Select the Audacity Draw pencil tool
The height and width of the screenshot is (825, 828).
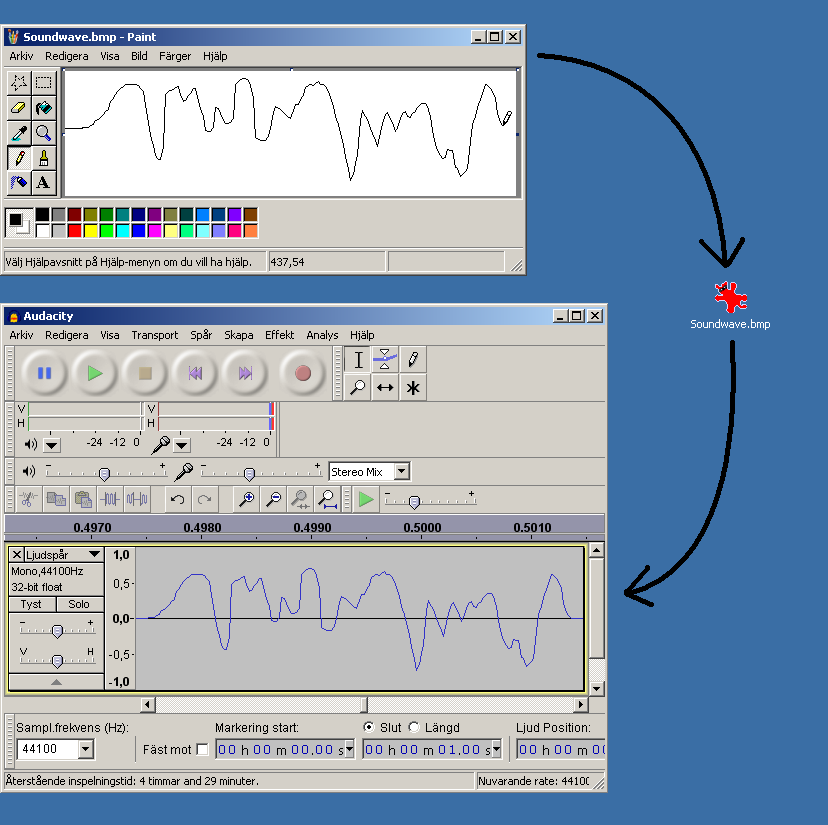click(413, 360)
